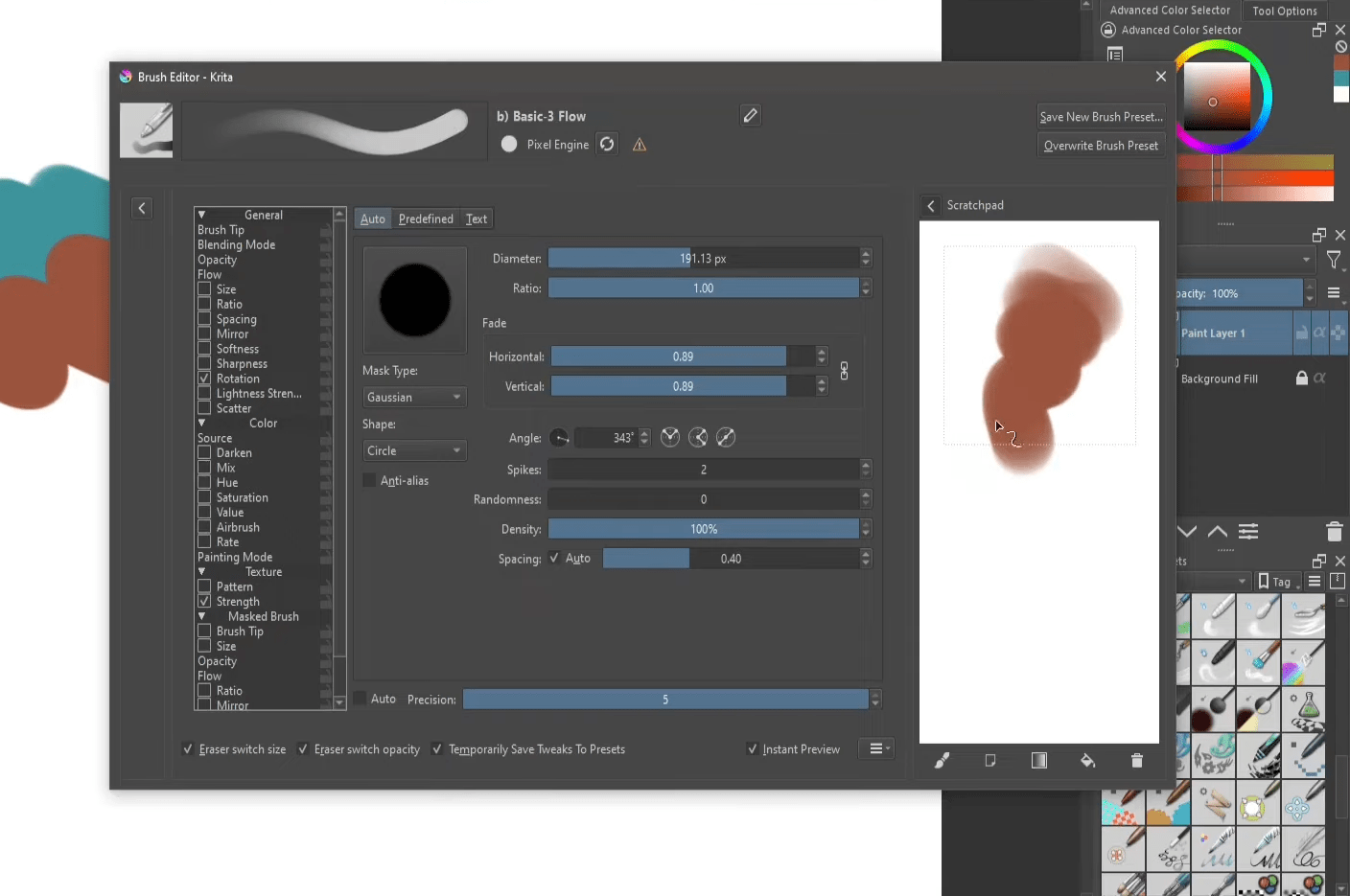
Task: Click the fade link icon beside Vertical fade
Action: click(x=844, y=371)
